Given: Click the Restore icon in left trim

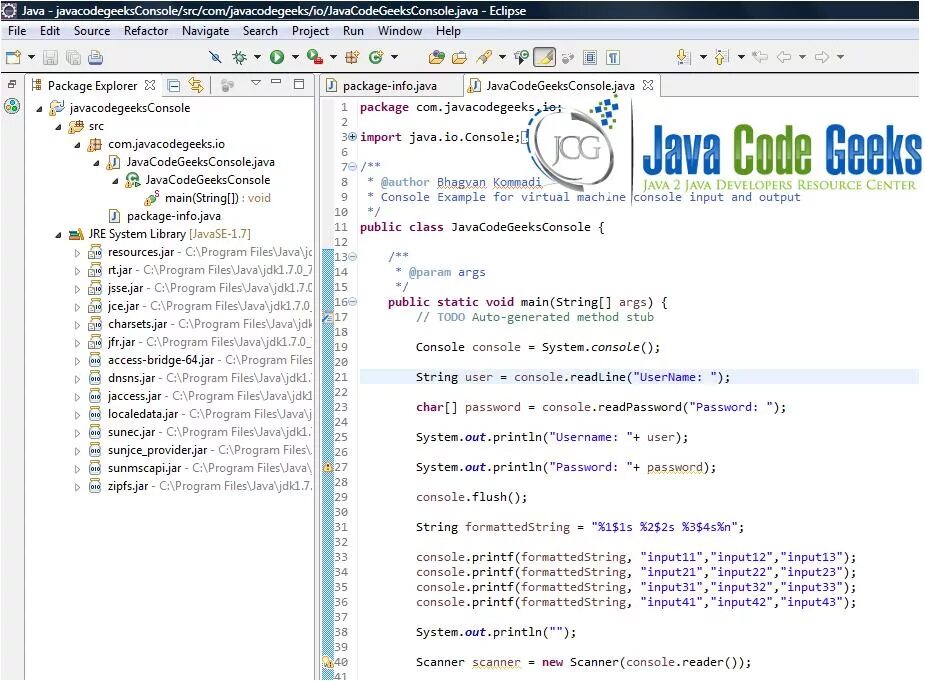Looking at the screenshot, I should (12, 84).
